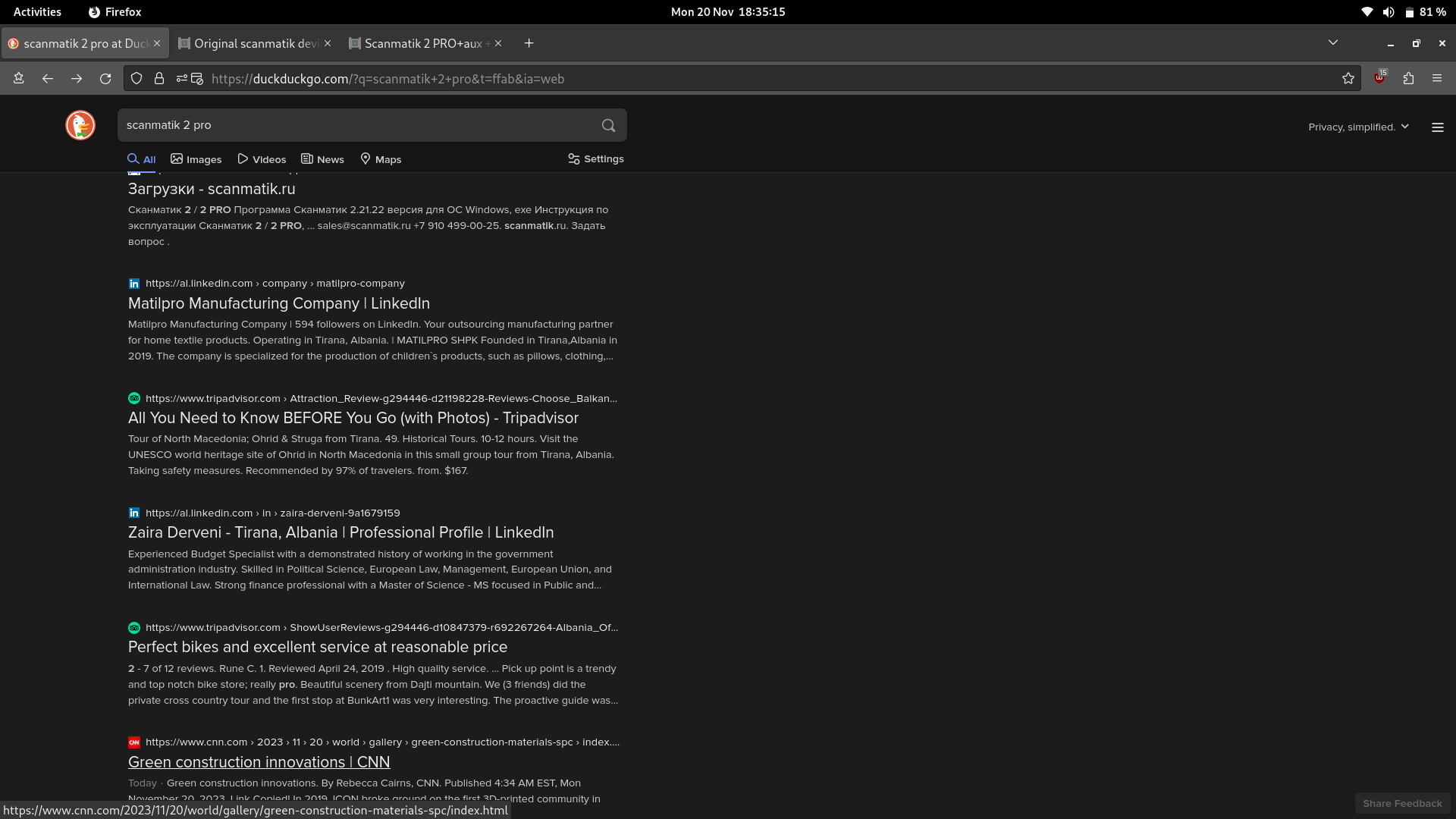Open the DuckDuckGo side menu
The width and height of the screenshot is (1456, 819).
pyautogui.click(x=1437, y=127)
